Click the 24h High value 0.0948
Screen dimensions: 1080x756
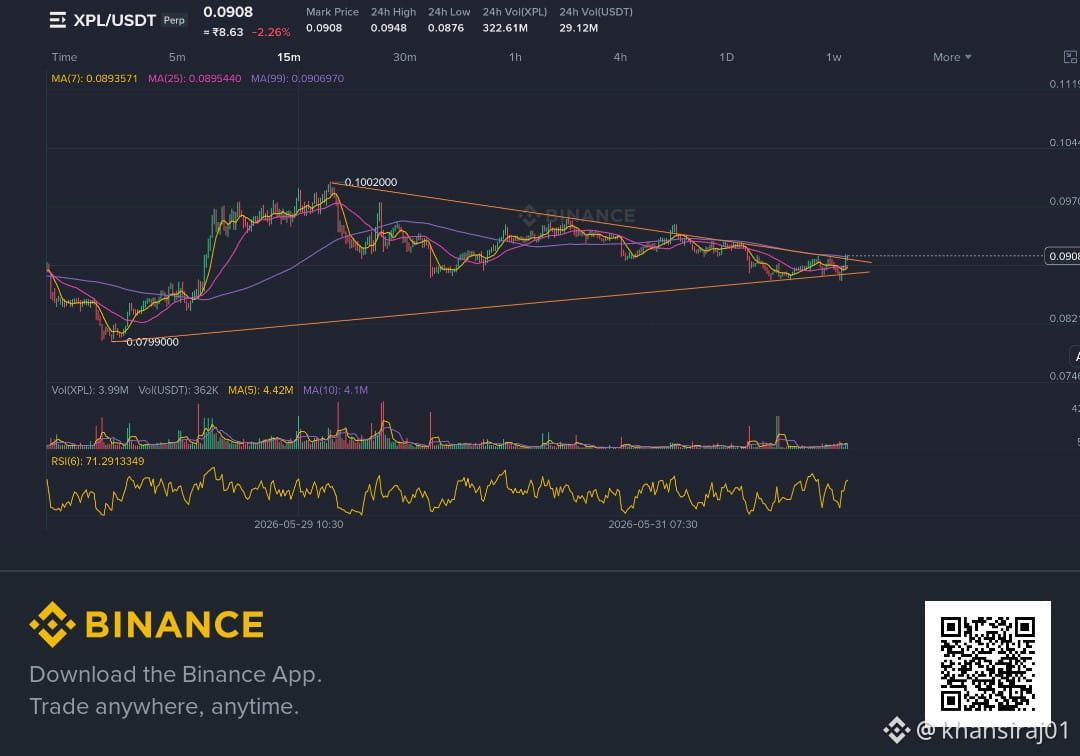388,28
